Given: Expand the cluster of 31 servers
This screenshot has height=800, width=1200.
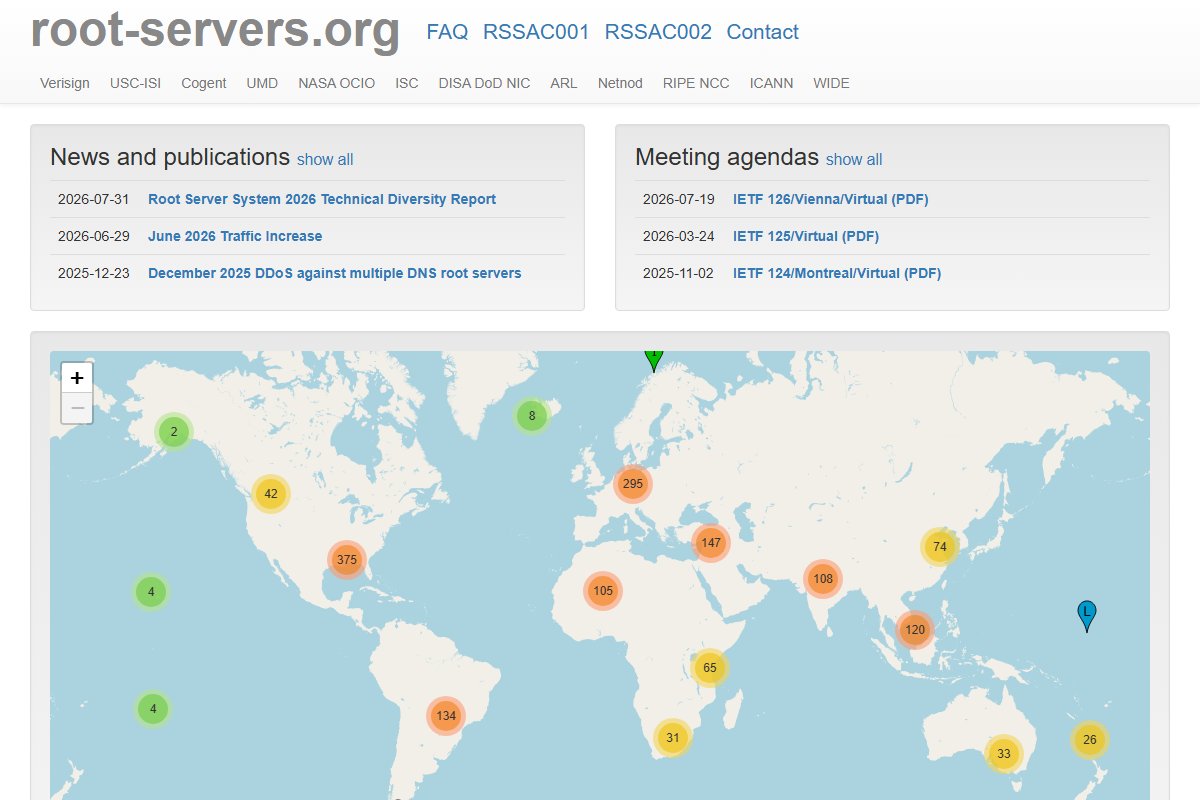Looking at the screenshot, I should 673,739.
